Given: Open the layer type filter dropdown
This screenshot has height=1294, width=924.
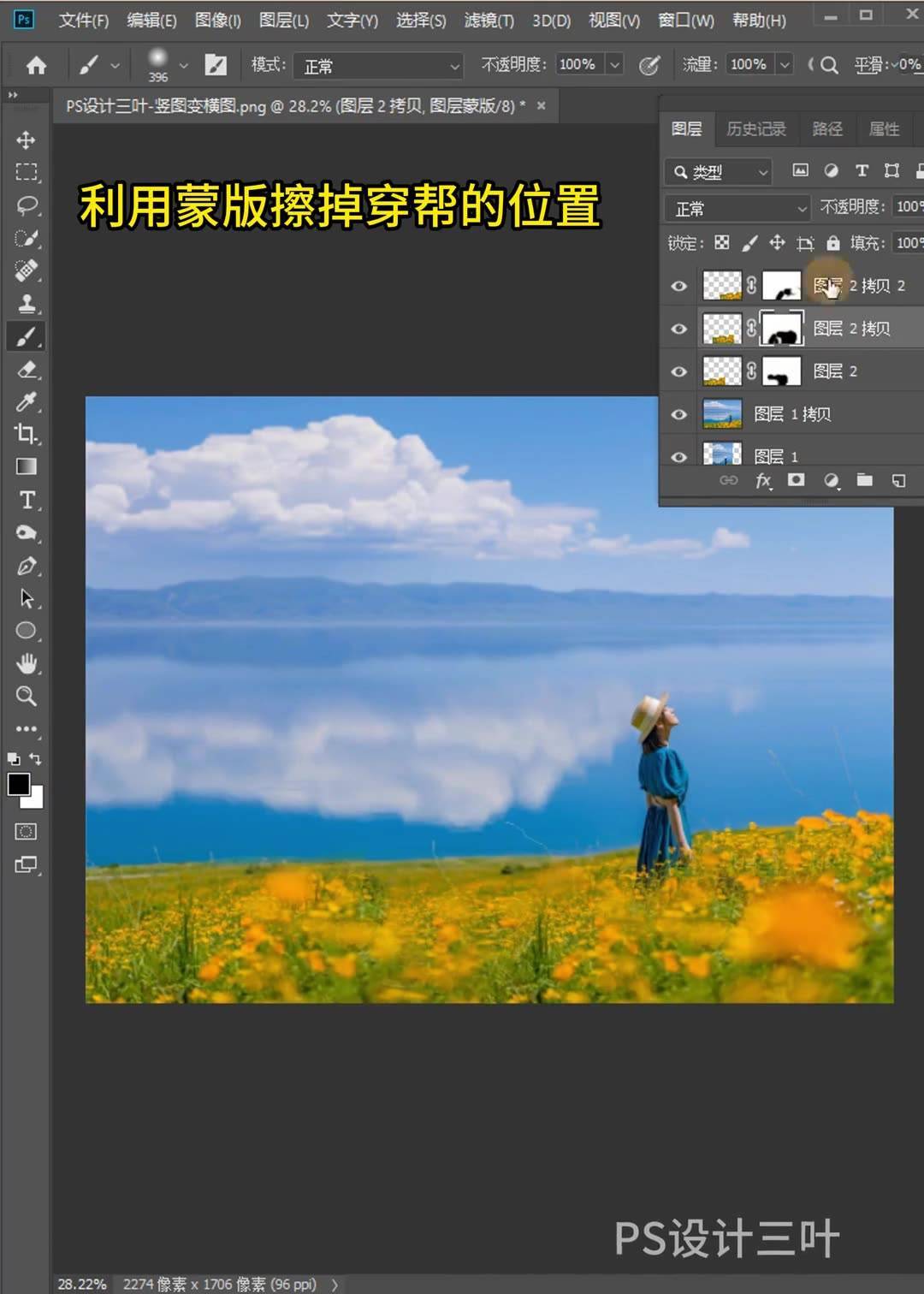Looking at the screenshot, I should pos(717,172).
